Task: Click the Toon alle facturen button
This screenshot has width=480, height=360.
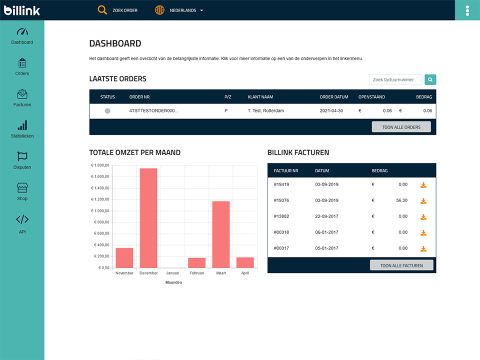Action: 402,265
